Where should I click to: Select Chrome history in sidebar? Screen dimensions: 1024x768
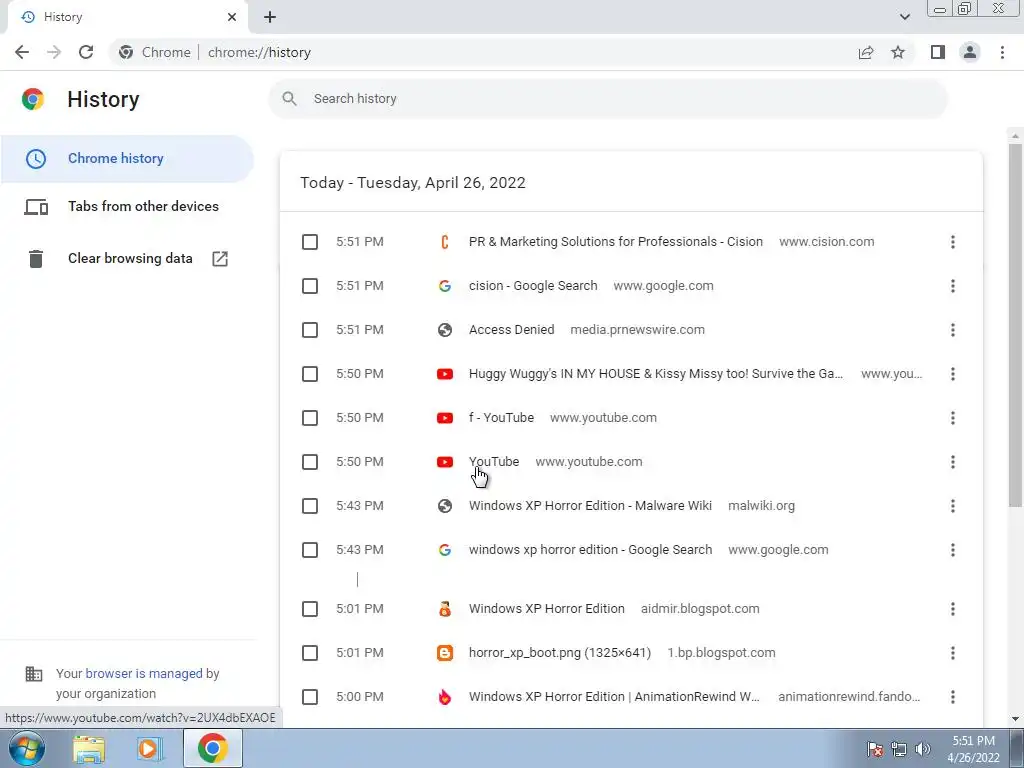click(x=127, y=159)
